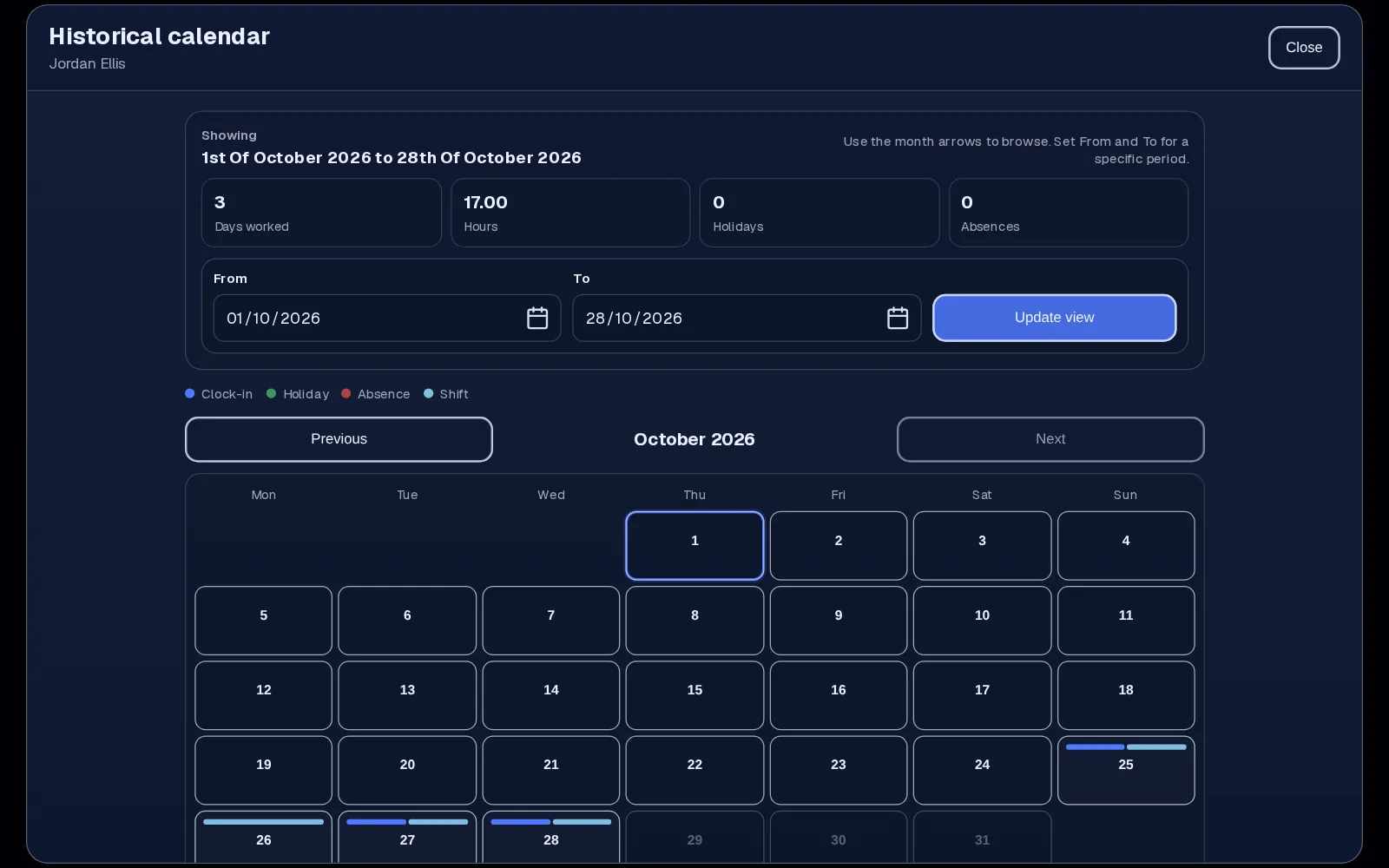The height and width of the screenshot is (868, 1389).
Task: Pick day 24 in the calendar grid
Action: tap(982, 771)
